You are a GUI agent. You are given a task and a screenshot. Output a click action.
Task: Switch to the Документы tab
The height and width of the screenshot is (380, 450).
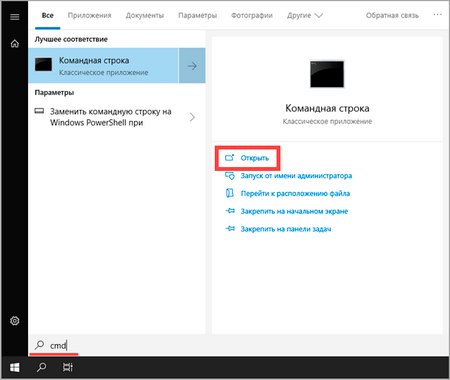(145, 15)
